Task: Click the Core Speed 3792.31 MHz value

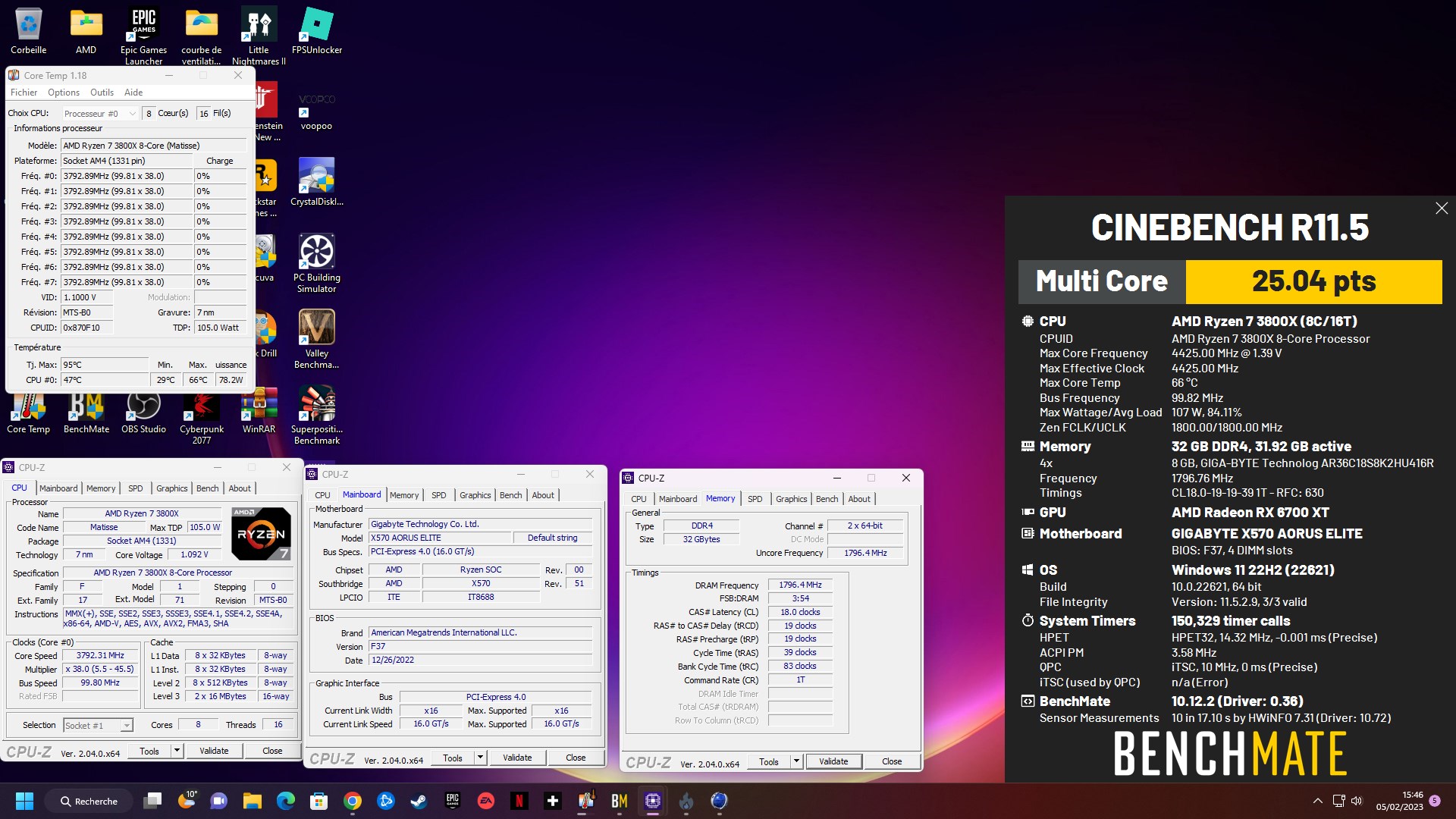Action: 100,656
